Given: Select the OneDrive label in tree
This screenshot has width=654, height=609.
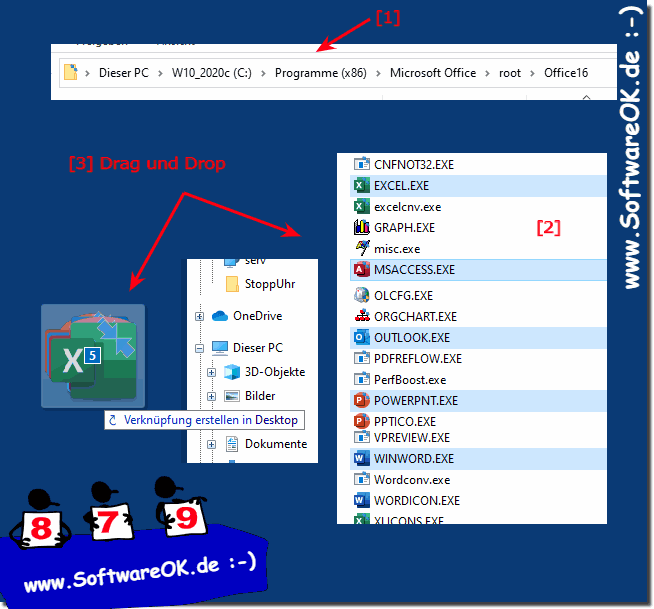Looking at the screenshot, I should [x=258, y=316].
